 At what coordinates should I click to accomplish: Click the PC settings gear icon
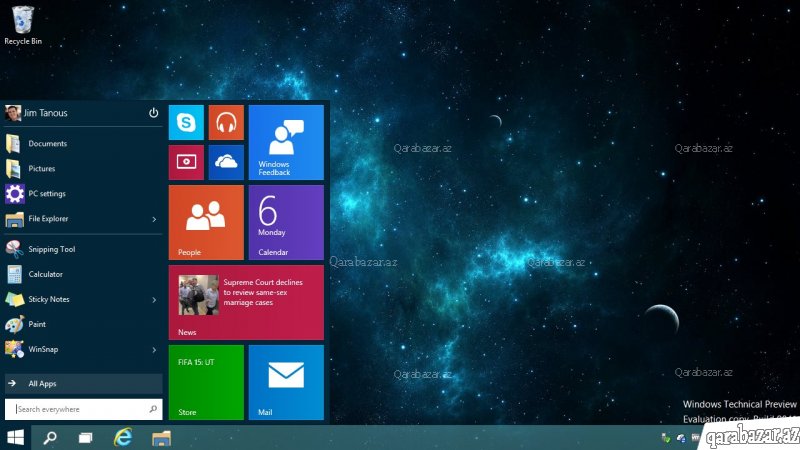(x=14, y=194)
